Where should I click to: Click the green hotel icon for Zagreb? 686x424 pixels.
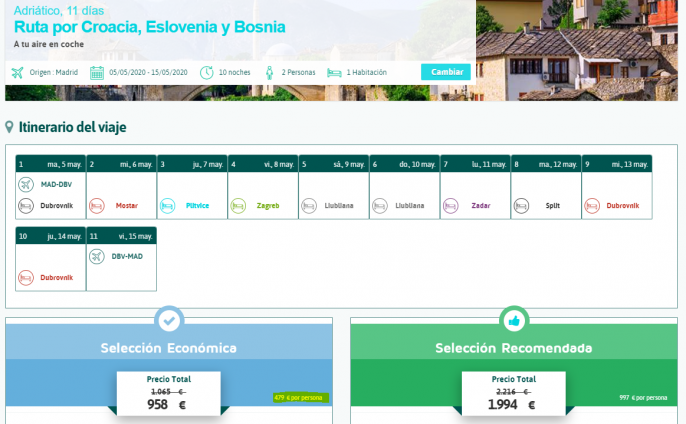(238, 206)
